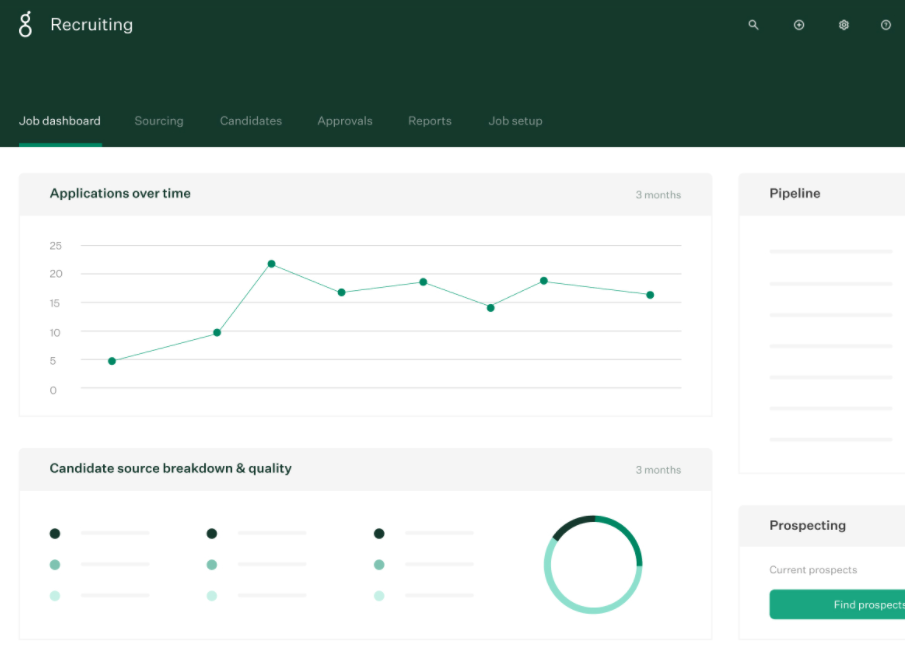This screenshot has height=663, width=905.
Task: Switch to the Sourcing tab
Action: click(x=159, y=121)
